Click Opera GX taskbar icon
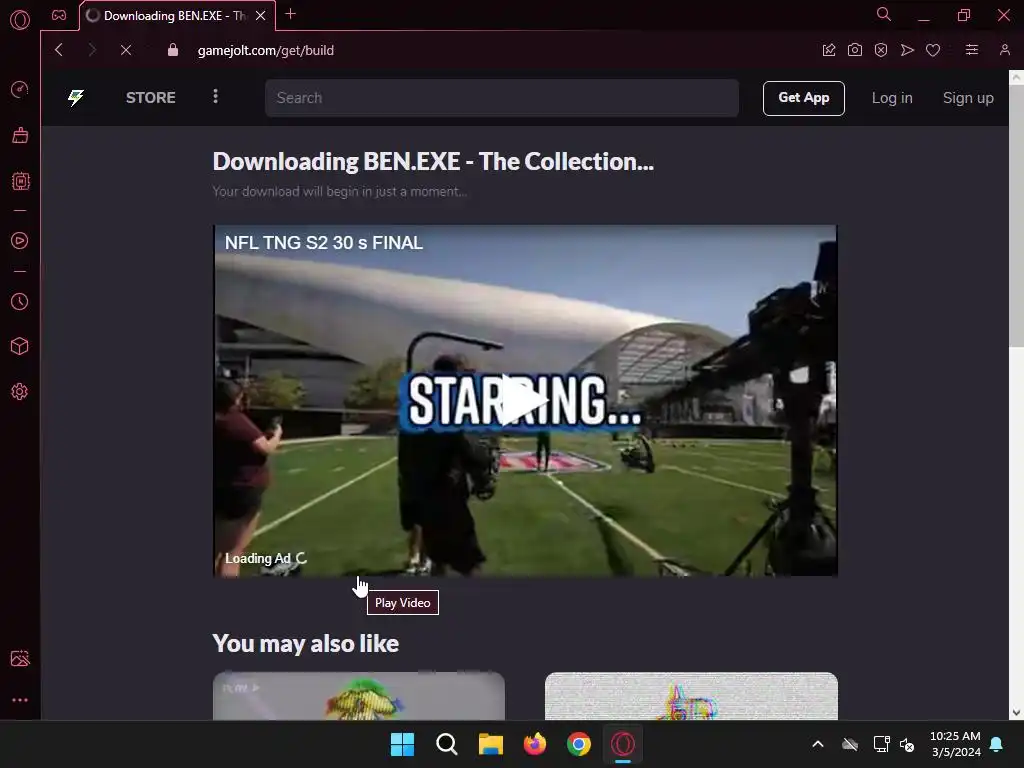This screenshot has height=768, width=1024. pyautogui.click(x=623, y=744)
